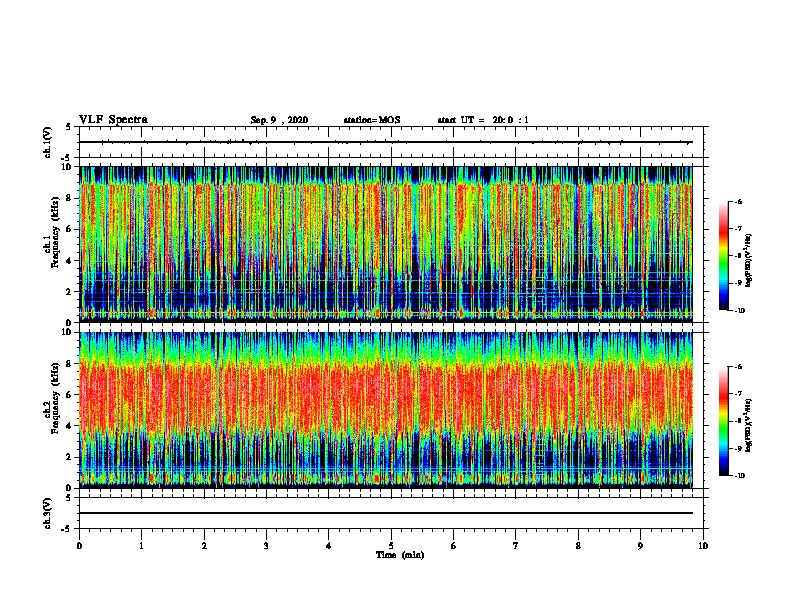792x612 pixels.
Task: Click the ch.2 color bar "log(PSD)" label
Action: tap(749, 425)
